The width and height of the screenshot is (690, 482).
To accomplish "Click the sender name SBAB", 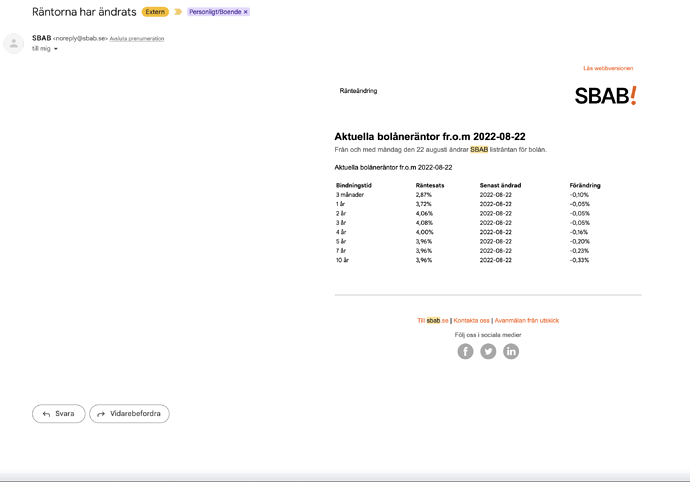I will (41, 38).
